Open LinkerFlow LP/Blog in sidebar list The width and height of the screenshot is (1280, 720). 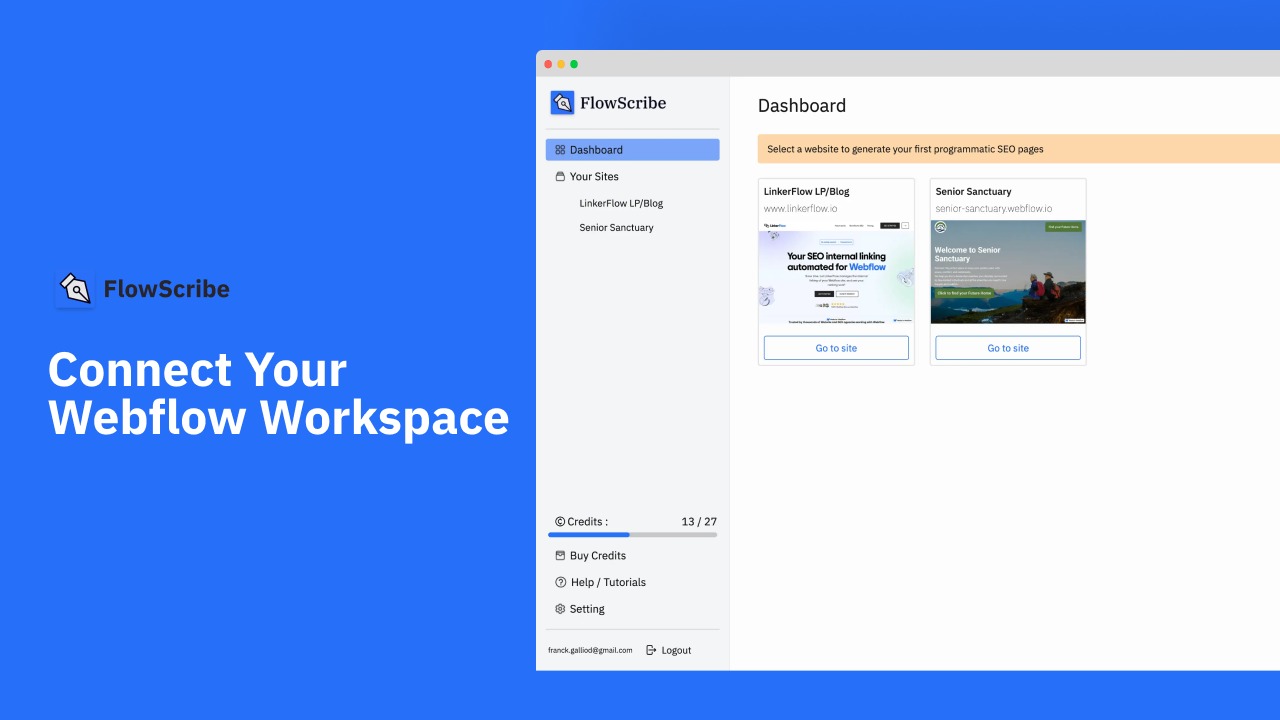[x=621, y=203]
